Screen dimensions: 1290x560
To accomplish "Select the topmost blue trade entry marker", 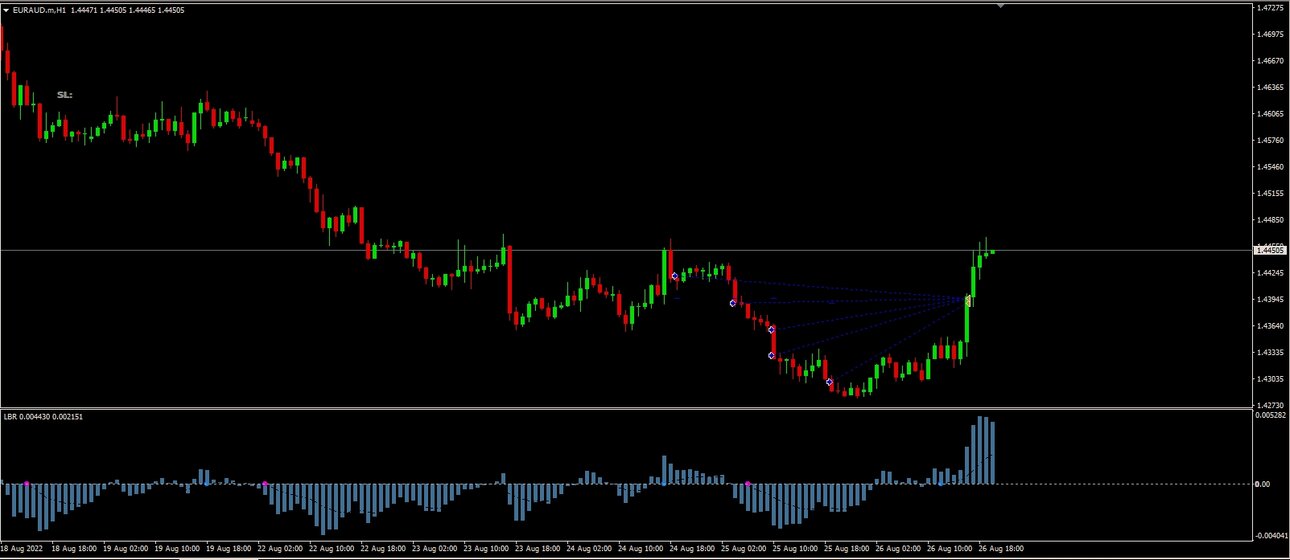I will click(674, 276).
